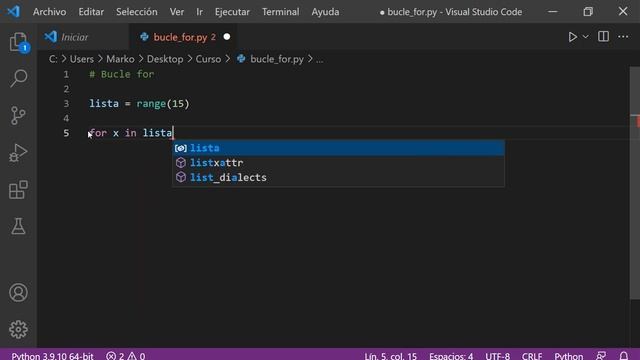Open the Selección menu
The height and width of the screenshot is (360, 640).
[137, 12]
